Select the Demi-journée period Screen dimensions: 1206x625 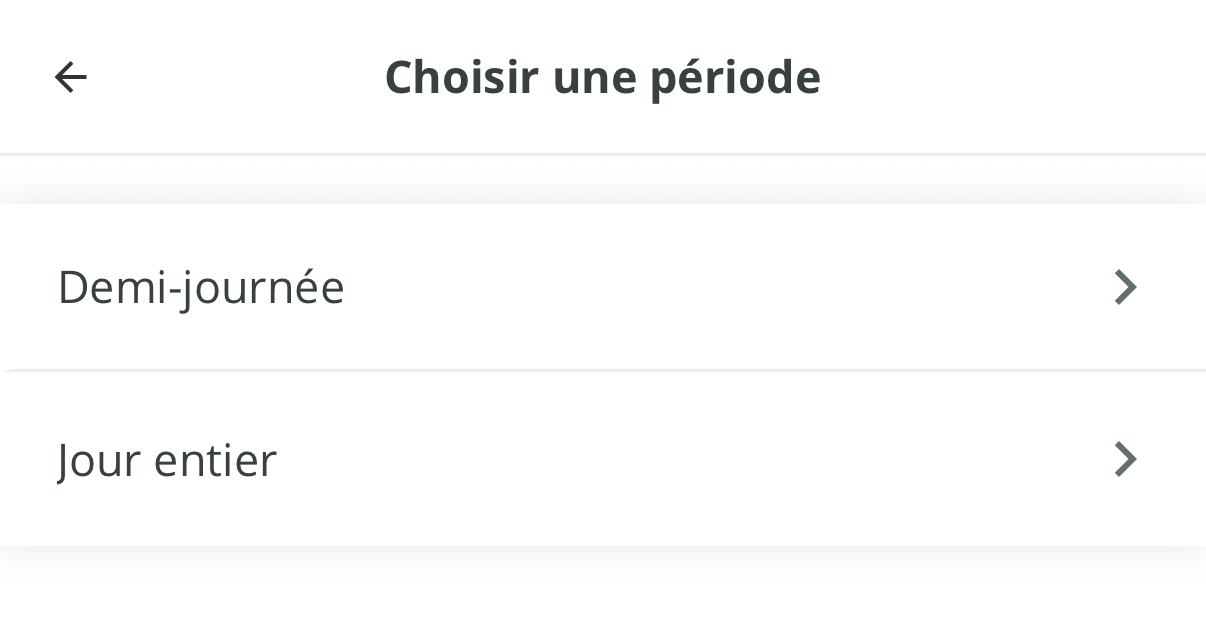pos(603,287)
